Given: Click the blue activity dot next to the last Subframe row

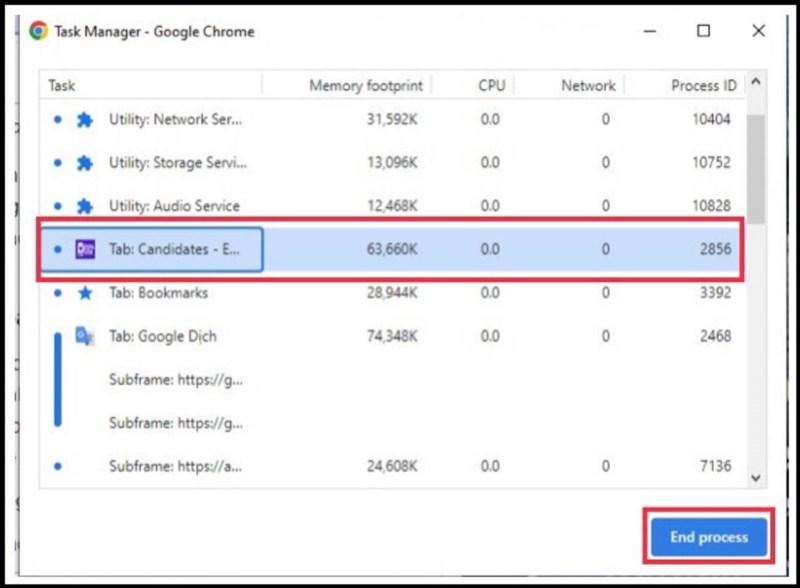Looking at the screenshot, I should click(x=57, y=466).
